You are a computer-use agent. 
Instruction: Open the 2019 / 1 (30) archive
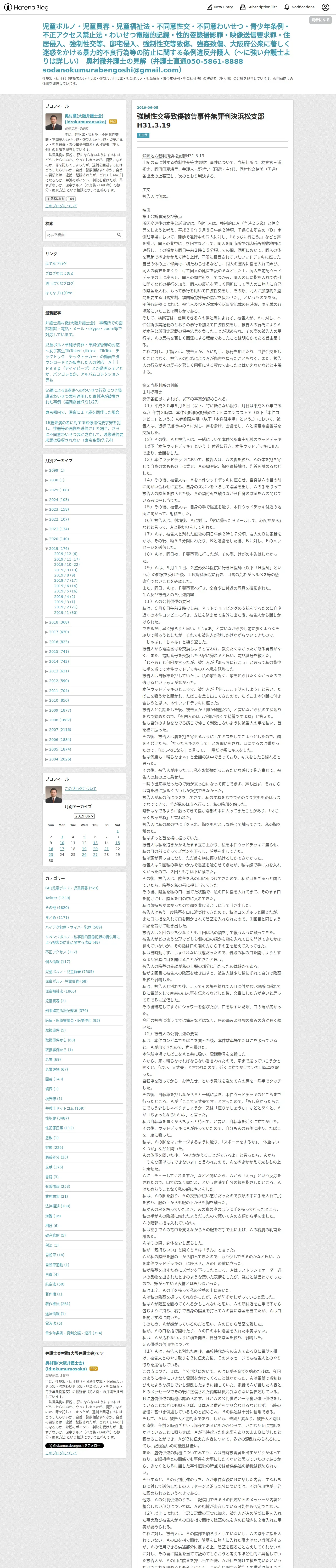(66, 612)
